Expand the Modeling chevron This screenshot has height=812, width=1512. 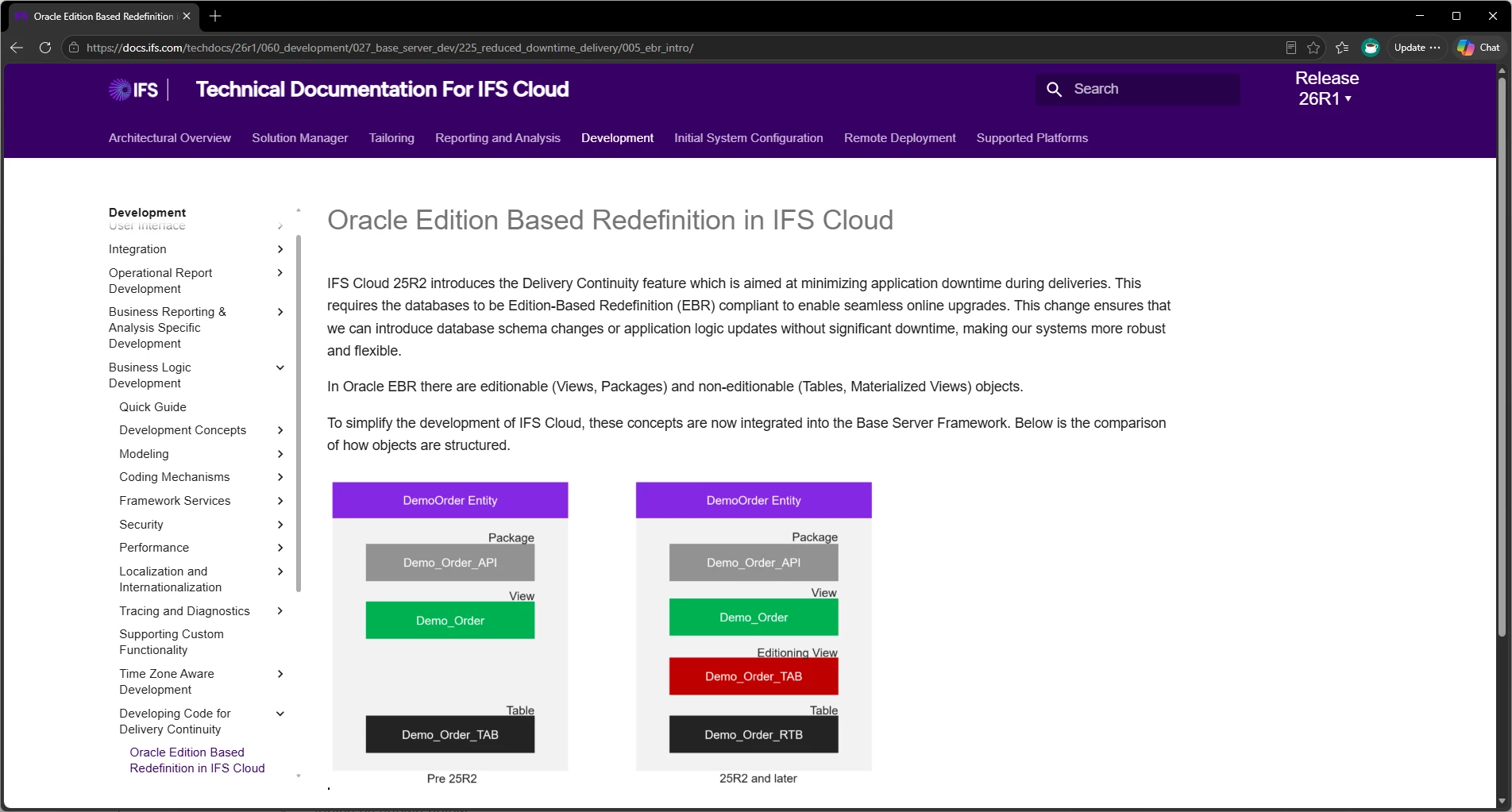280,454
